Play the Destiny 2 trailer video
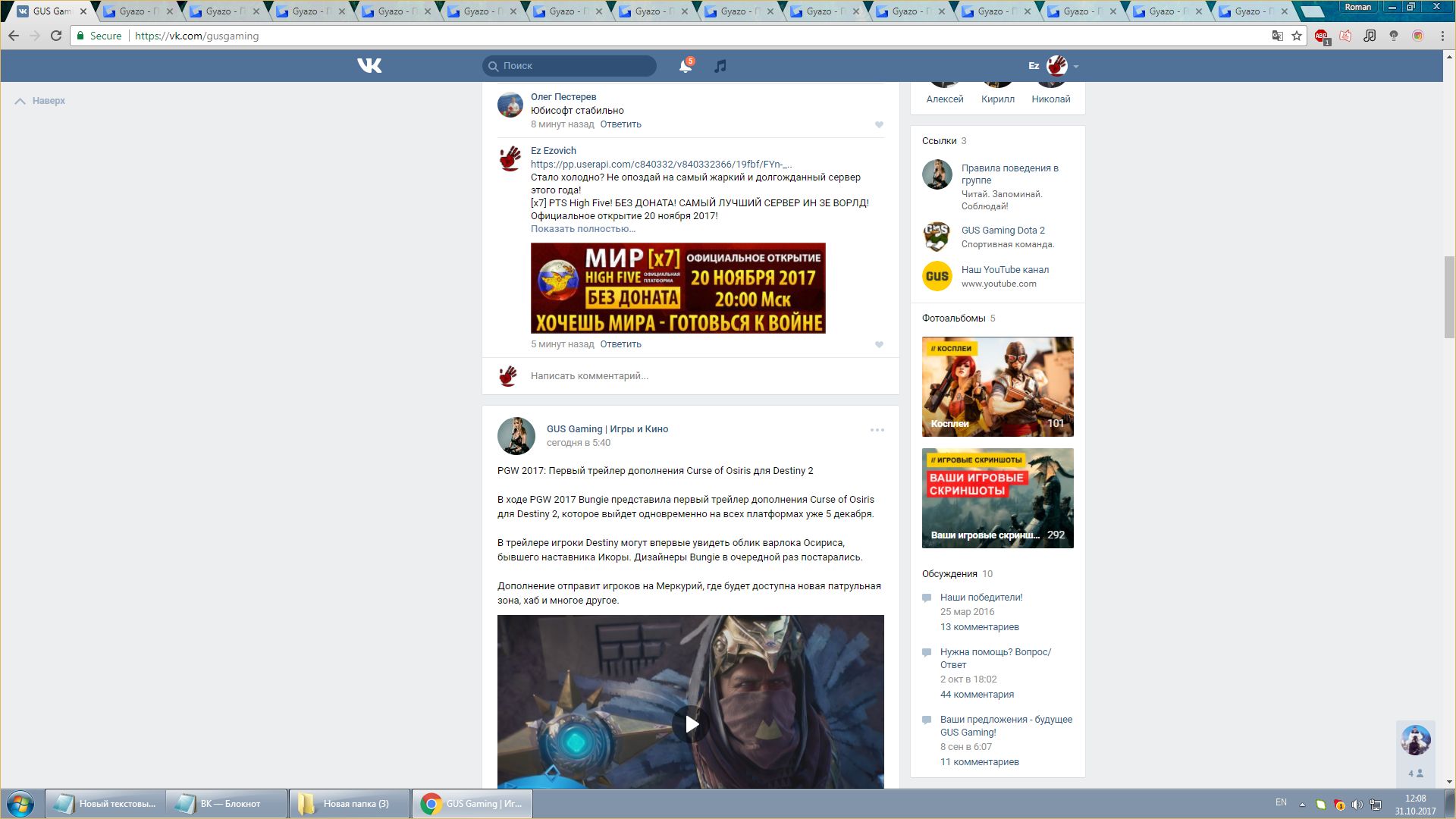The height and width of the screenshot is (819, 1456). (x=690, y=723)
